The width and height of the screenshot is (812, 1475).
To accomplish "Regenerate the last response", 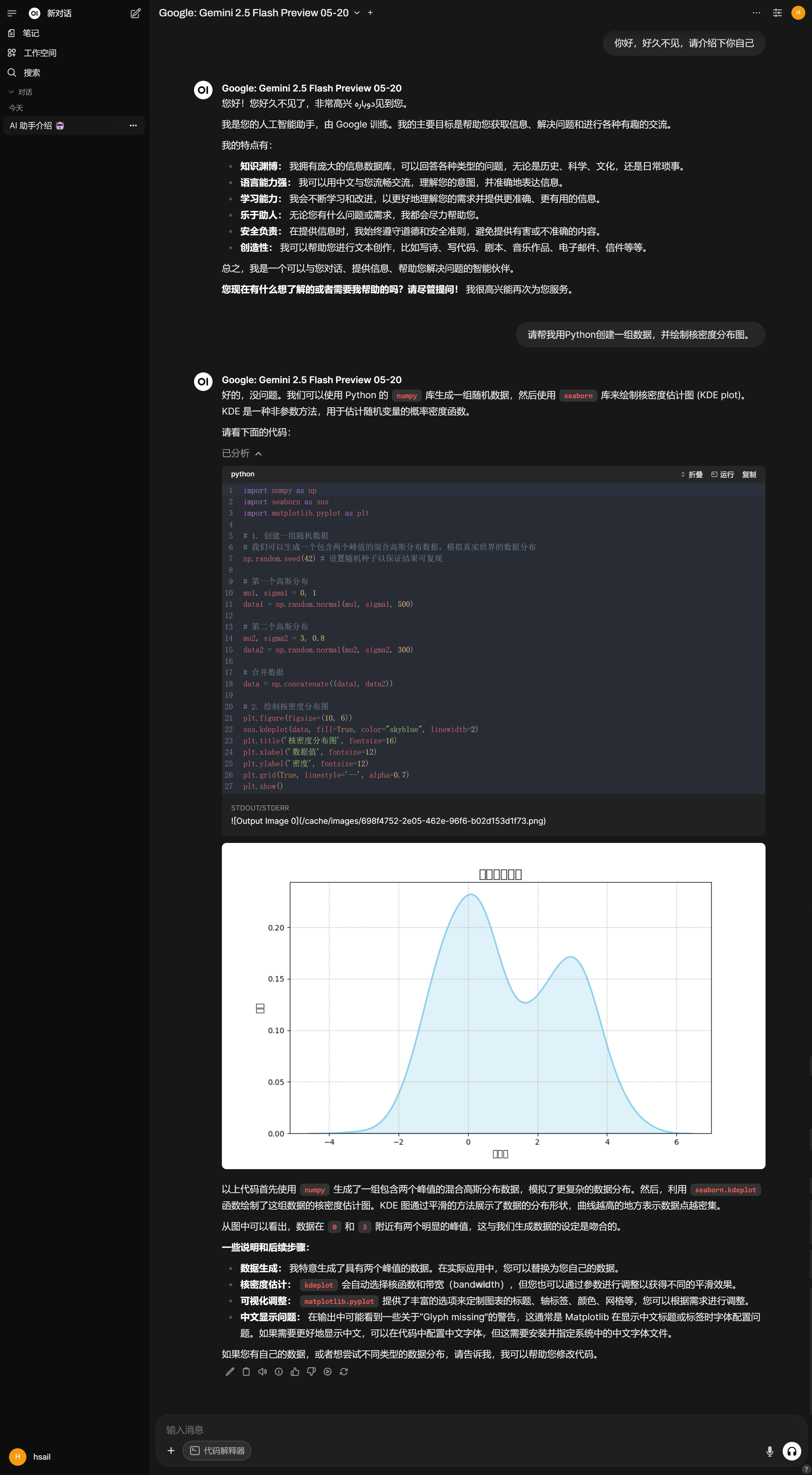I will [344, 1371].
